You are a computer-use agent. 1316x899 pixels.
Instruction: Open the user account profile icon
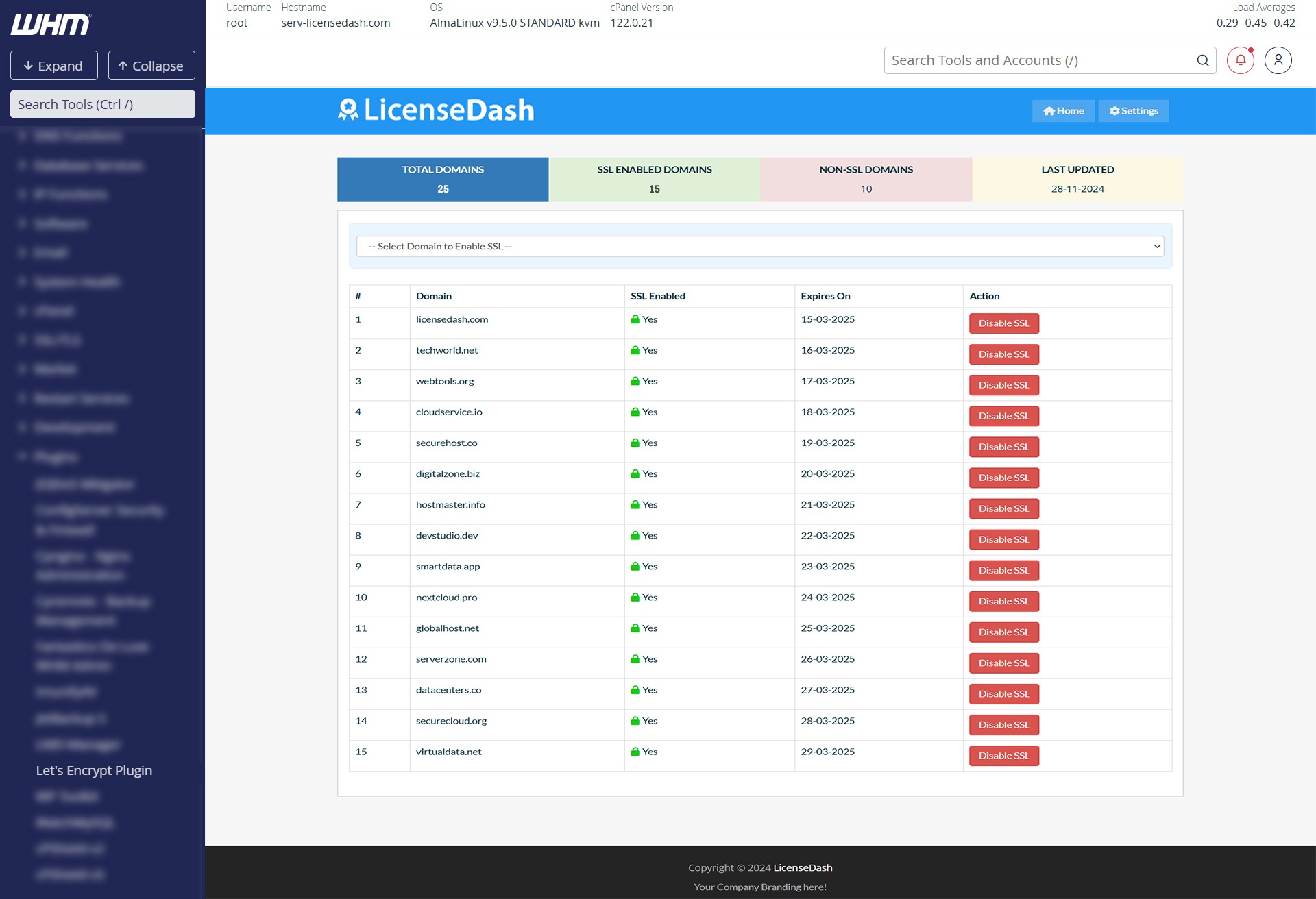pyautogui.click(x=1278, y=60)
